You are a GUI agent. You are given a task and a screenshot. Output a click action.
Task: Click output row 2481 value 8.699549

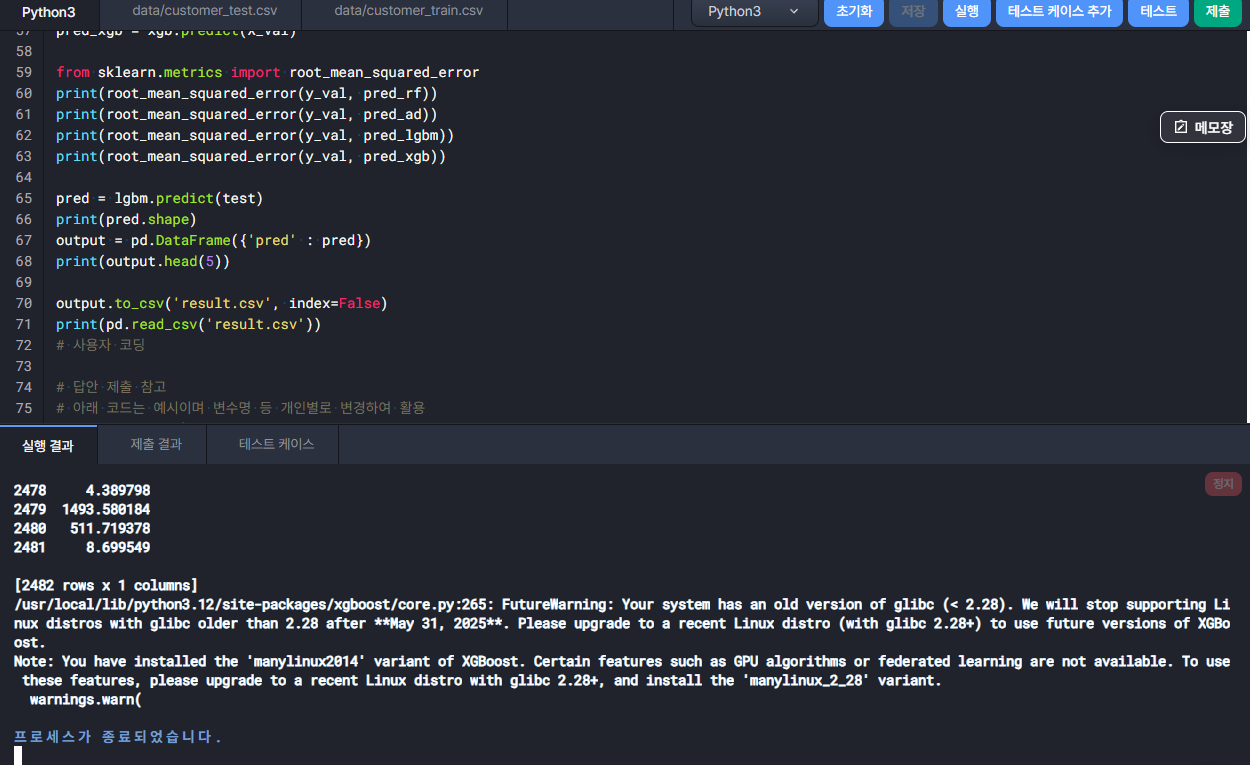coord(118,547)
